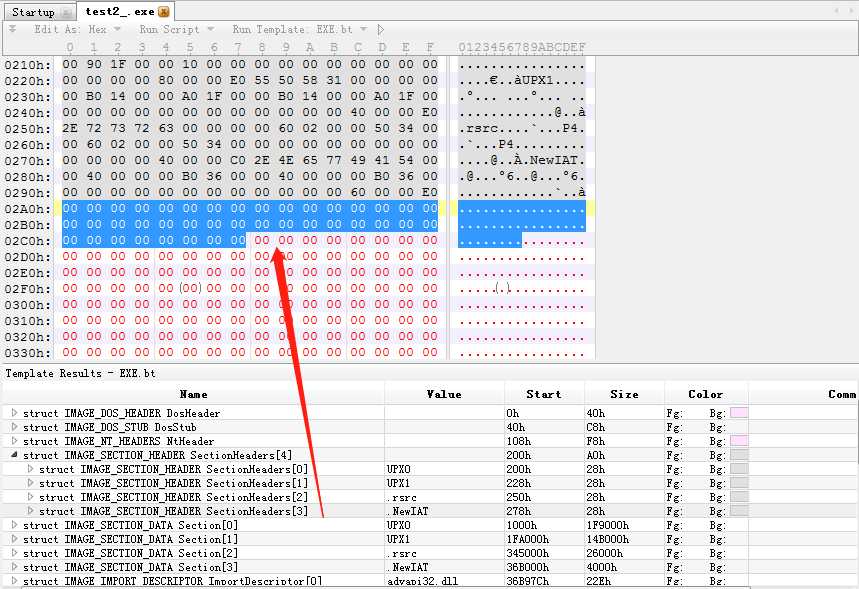
Task: Click Start value 36B97Ch for ImportDescriptor[0]
Action: tap(528, 581)
